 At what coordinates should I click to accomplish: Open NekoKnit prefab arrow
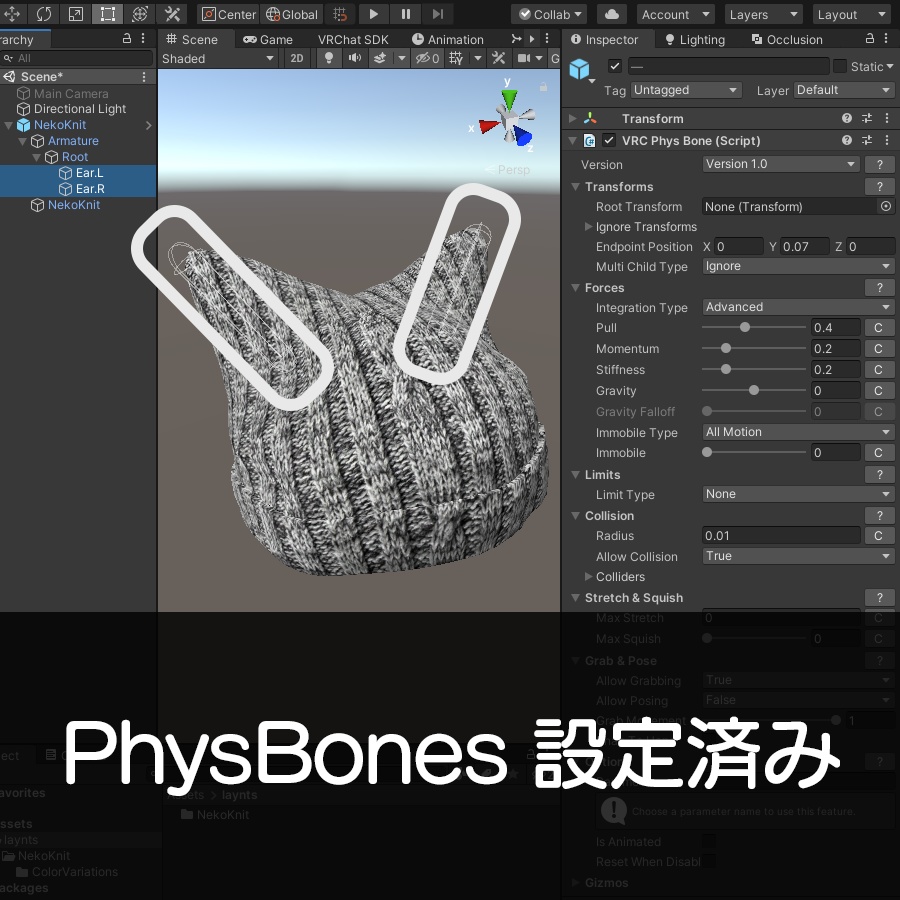point(149,125)
